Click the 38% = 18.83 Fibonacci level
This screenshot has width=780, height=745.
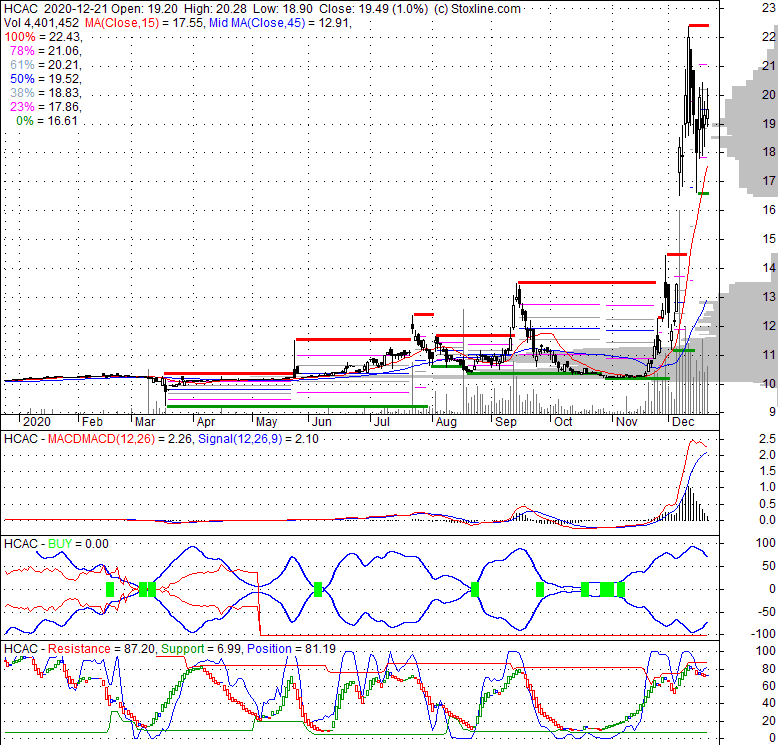(x=46, y=93)
